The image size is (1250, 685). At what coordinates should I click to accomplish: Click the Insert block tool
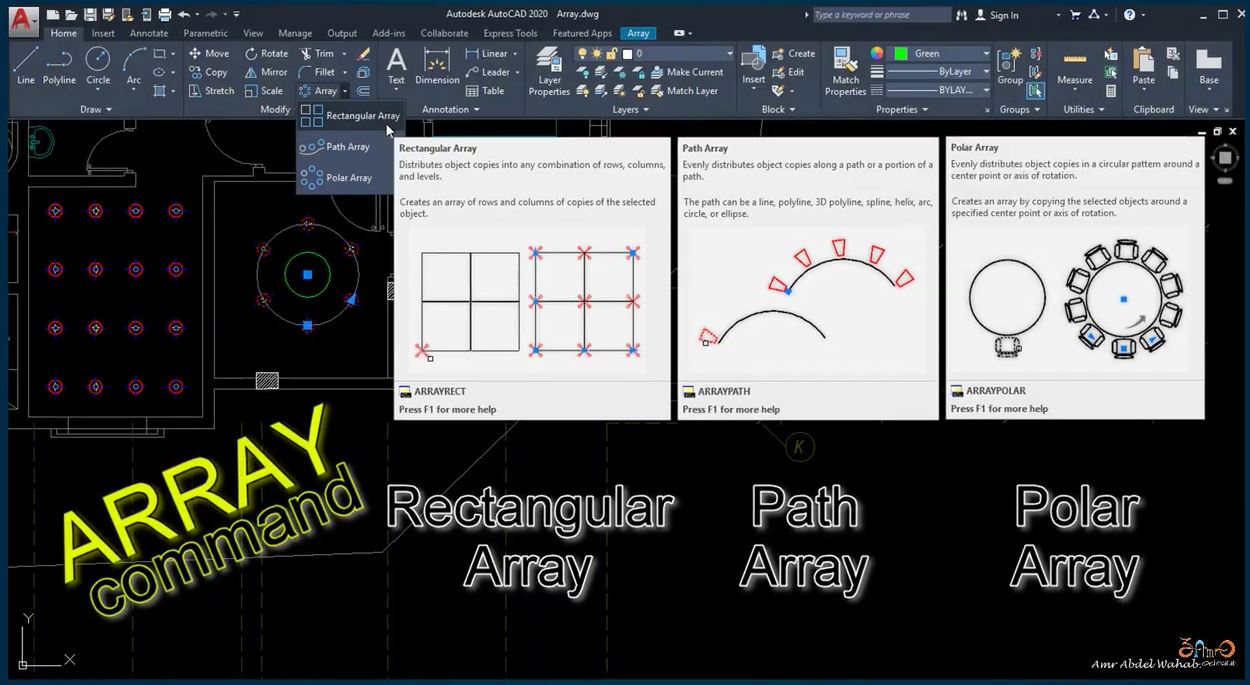[x=753, y=66]
